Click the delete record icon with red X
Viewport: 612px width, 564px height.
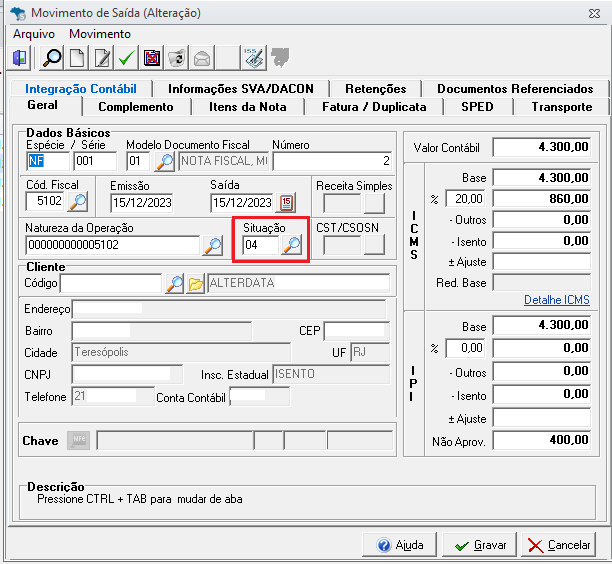(x=152, y=58)
